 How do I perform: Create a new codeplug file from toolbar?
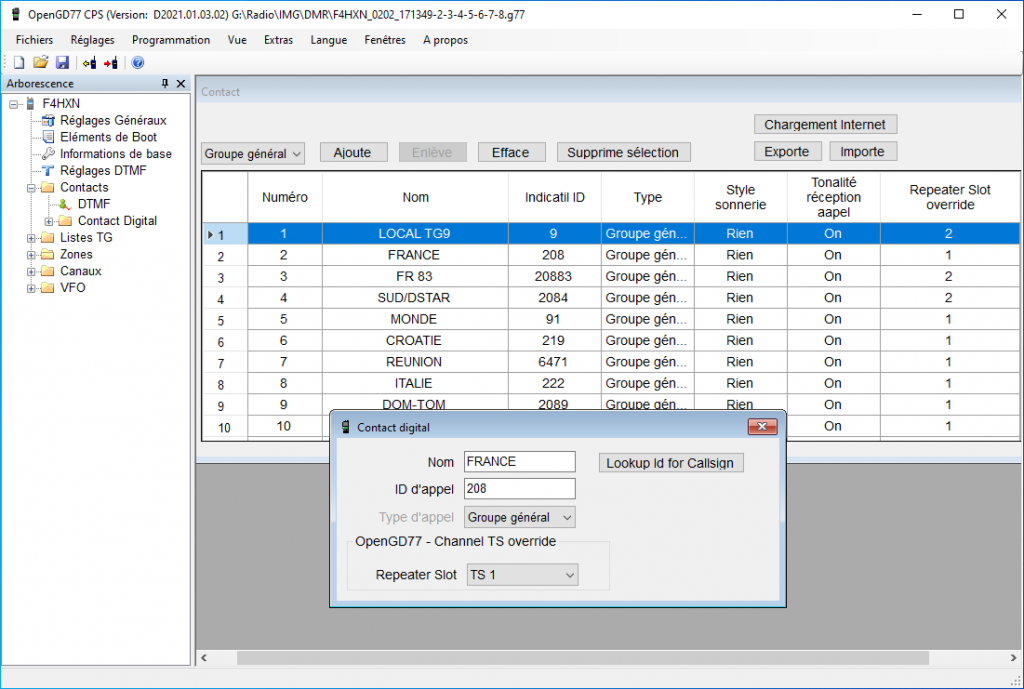point(19,63)
